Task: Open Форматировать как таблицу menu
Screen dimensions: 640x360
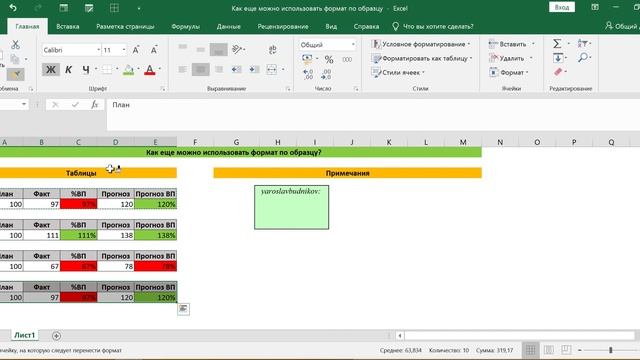Action: (x=422, y=58)
